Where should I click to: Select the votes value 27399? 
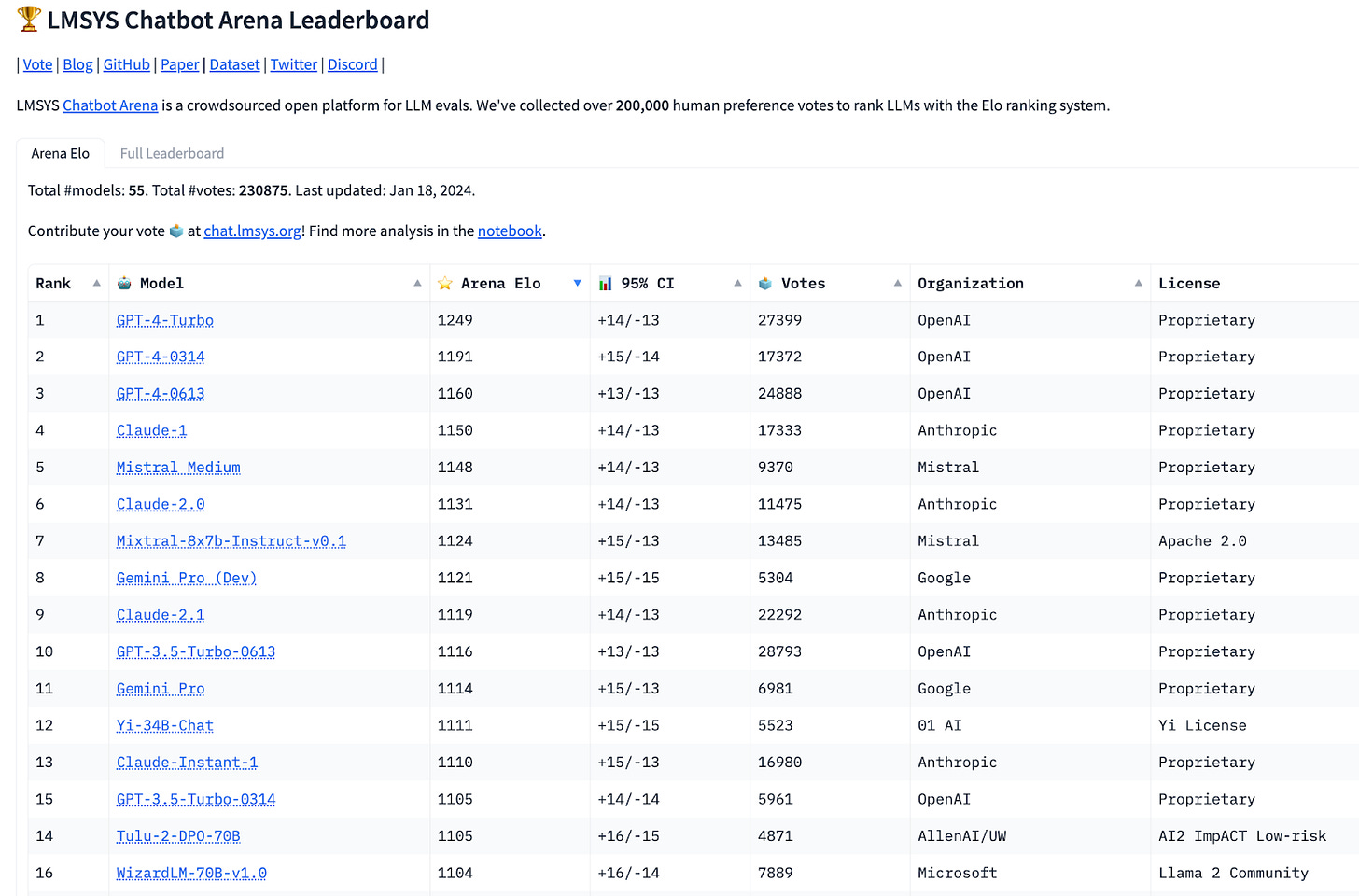pos(780,320)
